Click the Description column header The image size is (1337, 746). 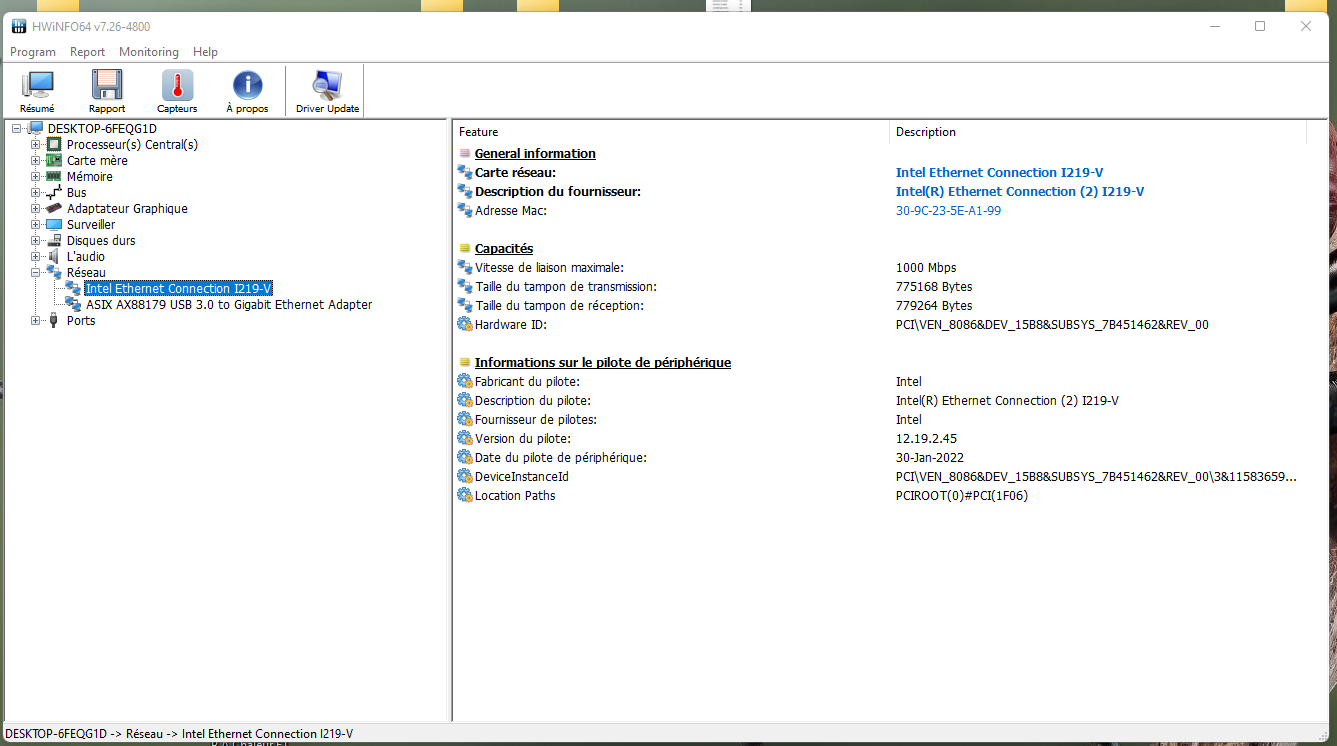pyautogui.click(x=1098, y=132)
